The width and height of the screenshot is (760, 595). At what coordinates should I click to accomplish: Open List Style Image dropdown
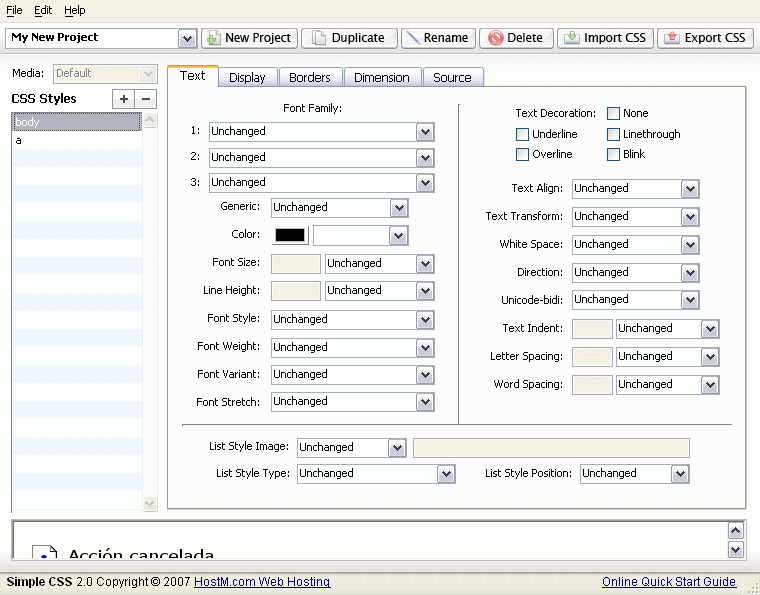coord(397,448)
